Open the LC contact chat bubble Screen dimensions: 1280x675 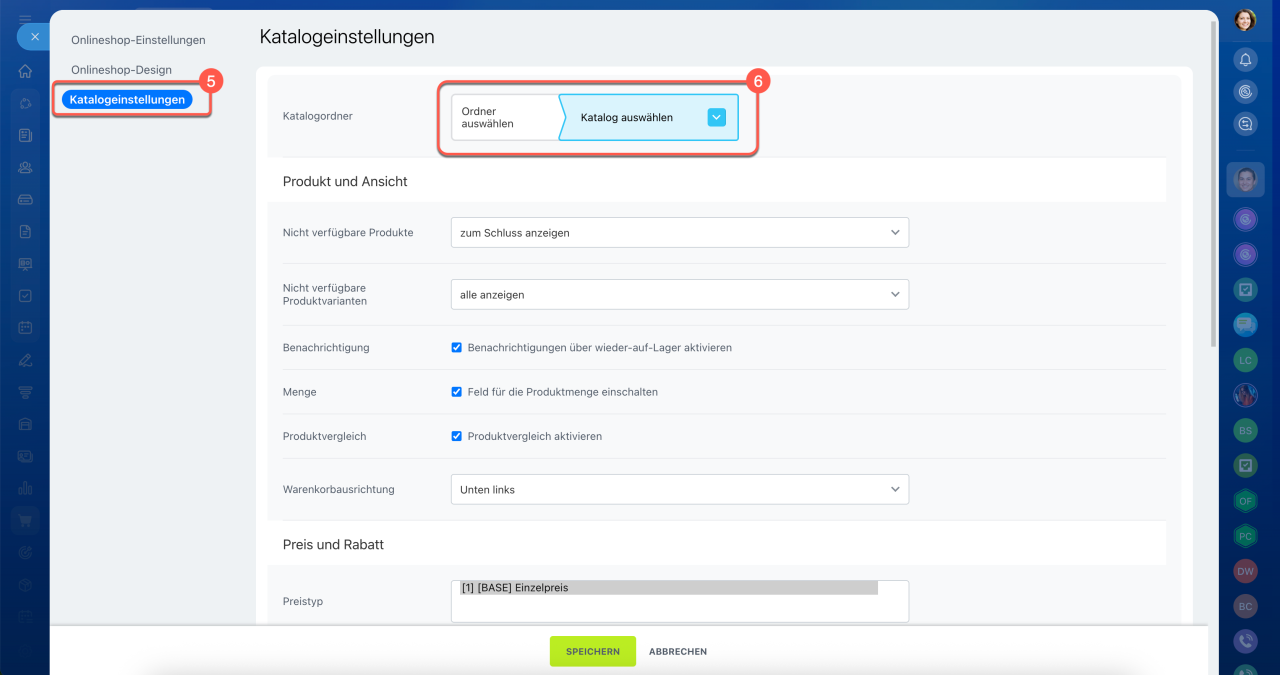(1245, 360)
